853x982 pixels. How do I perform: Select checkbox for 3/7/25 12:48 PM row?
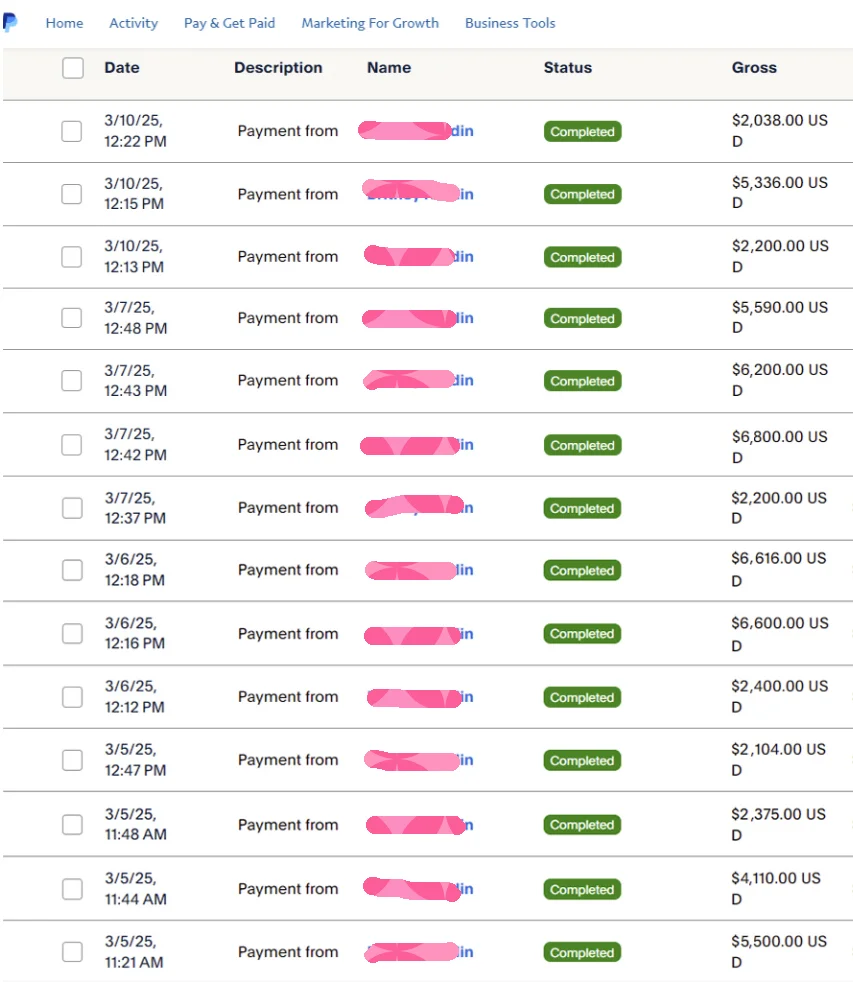click(x=71, y=318)
